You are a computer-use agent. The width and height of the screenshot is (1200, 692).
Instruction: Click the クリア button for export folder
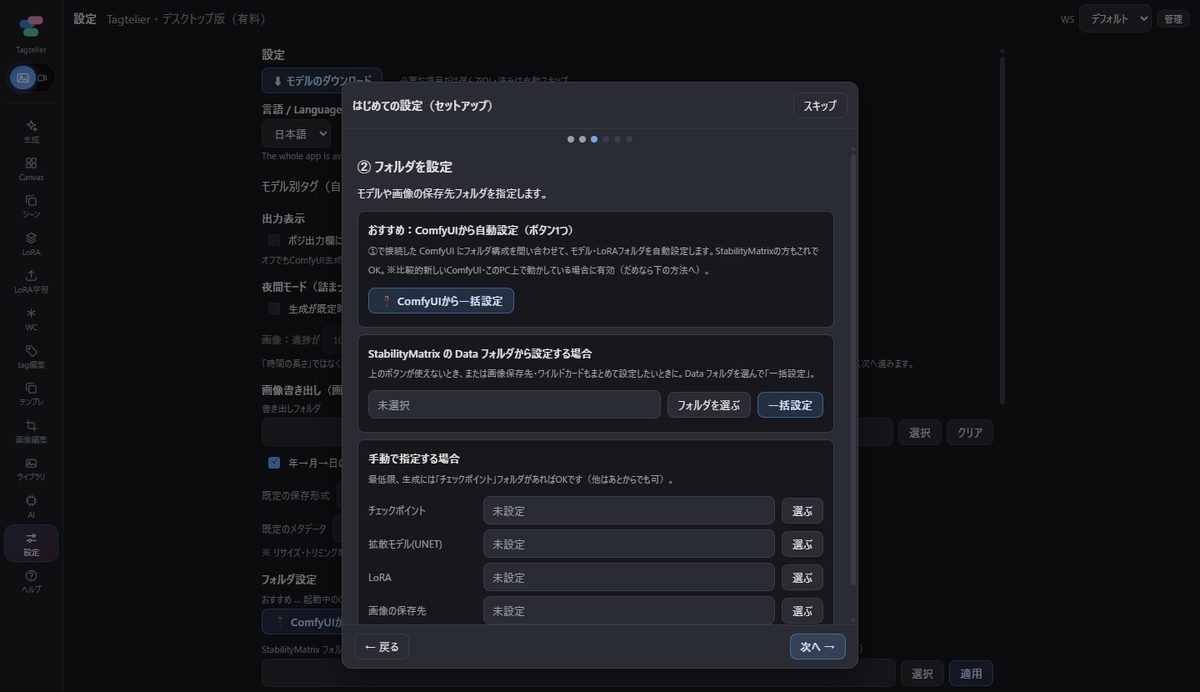(970, 433)
